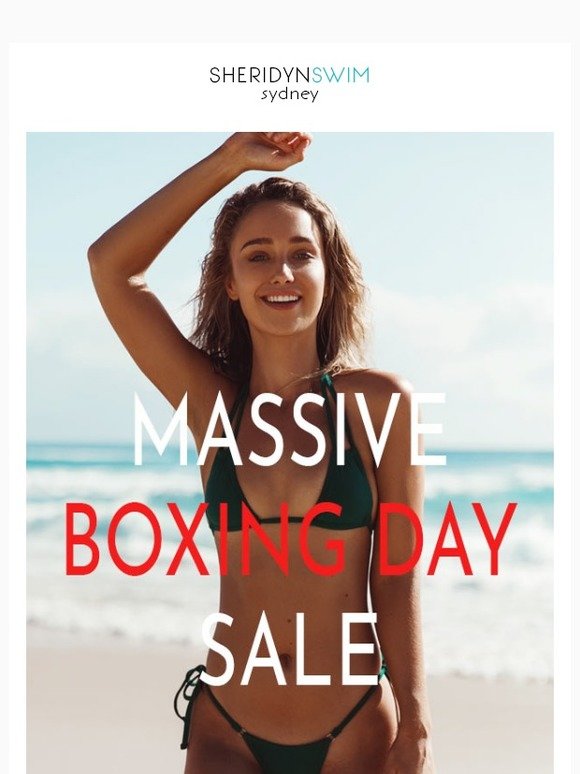580x774 pixels.
Task: Click the 'sydney' subtitle under logo
Action: coord(290,94)
